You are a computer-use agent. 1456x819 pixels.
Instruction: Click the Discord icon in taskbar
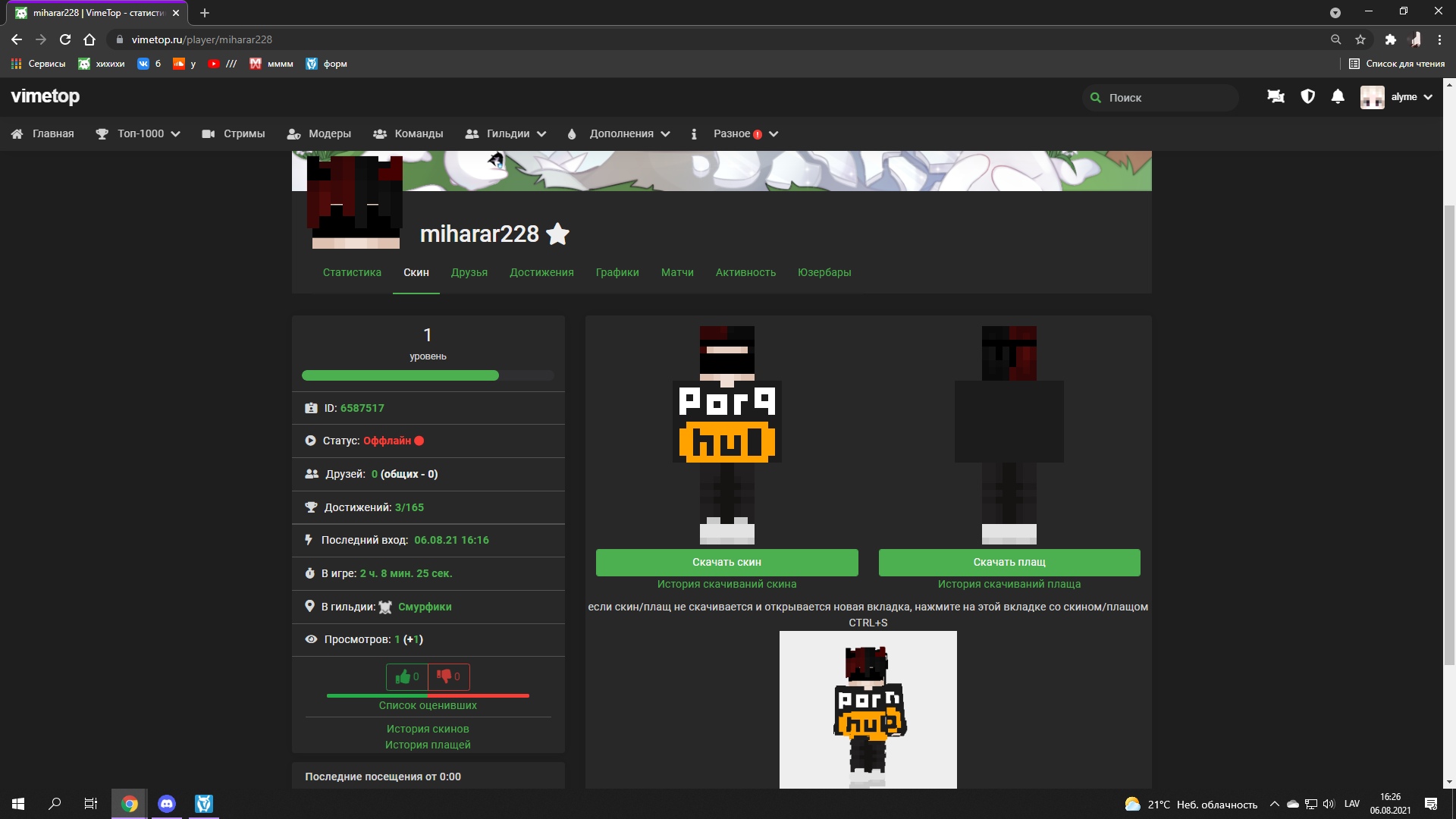pos(167,804)
